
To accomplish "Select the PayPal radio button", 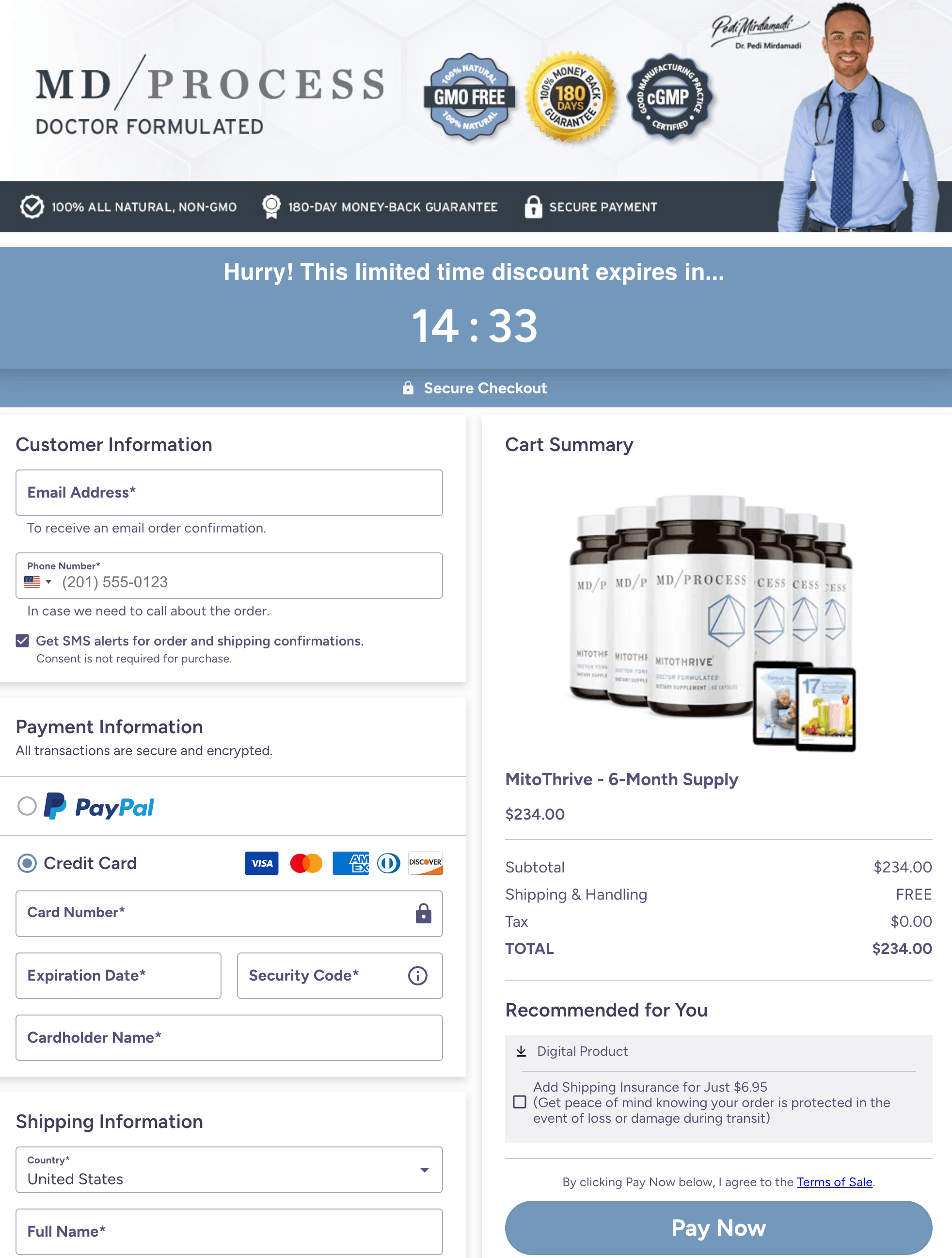I will tap(27, 806).
